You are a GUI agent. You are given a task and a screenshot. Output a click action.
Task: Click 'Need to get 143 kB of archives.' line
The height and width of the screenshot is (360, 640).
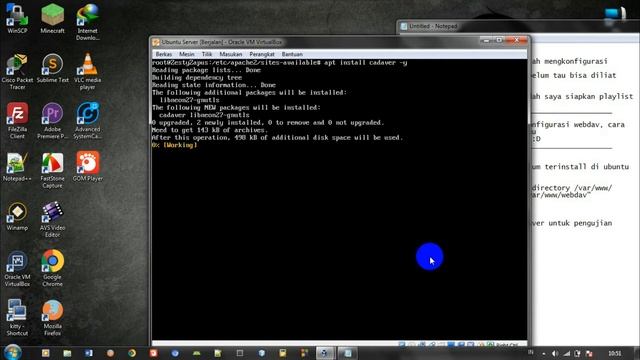click(210, 130)
